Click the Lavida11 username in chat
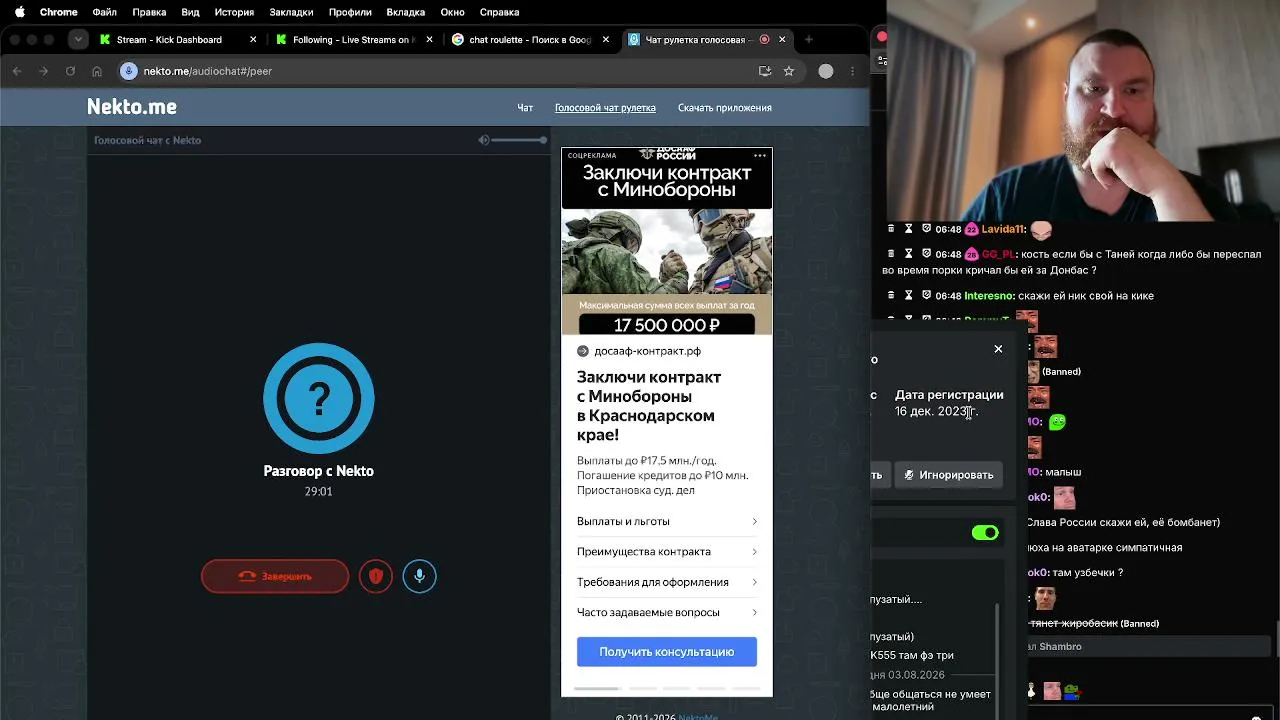 click(1004, 229)
